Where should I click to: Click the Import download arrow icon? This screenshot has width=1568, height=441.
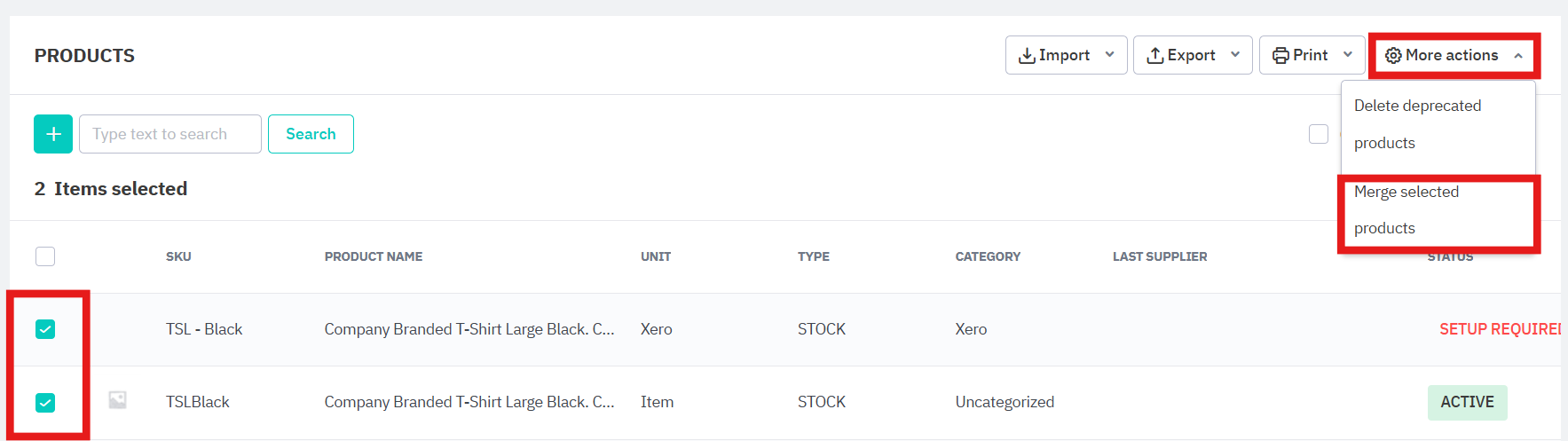(x=1027, y=56)
